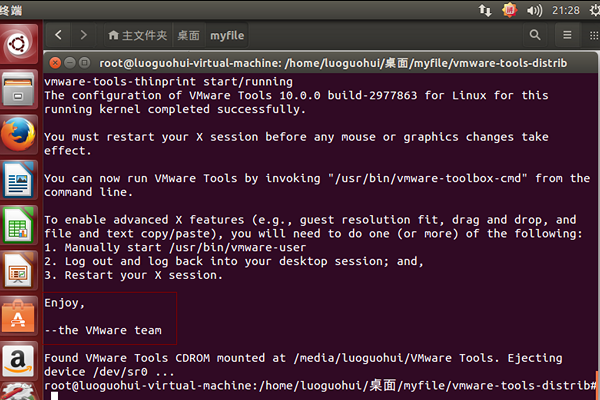600x400 pixels.
Task: Select the myfile path segment
Action: 228,35
